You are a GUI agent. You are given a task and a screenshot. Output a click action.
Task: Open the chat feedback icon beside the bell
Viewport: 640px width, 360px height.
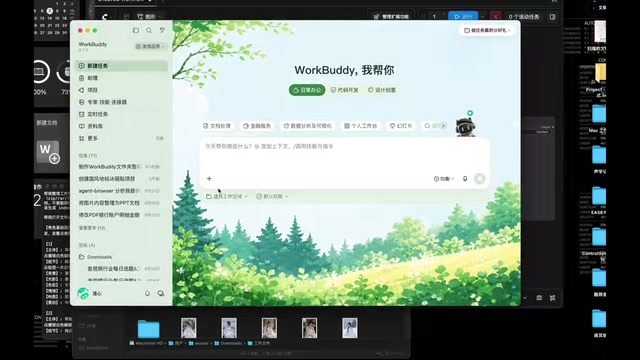point(161,293)
